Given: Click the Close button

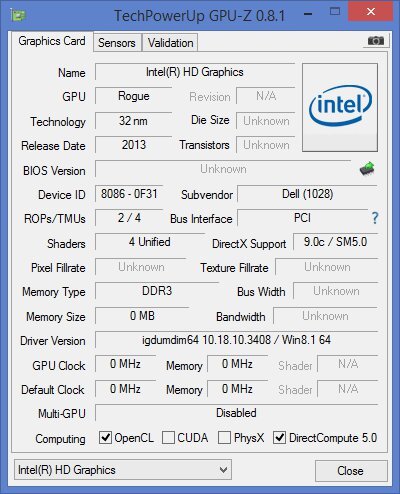Looking at the screenshot, I should (351, 471).
